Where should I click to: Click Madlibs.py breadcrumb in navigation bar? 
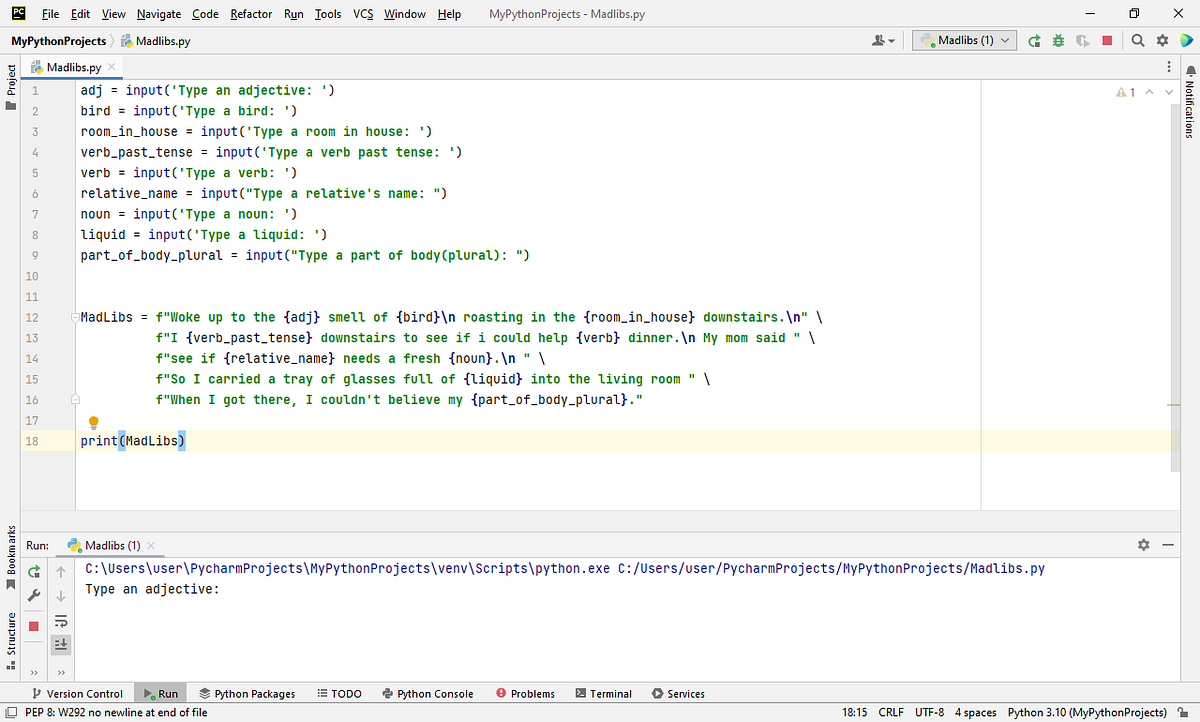coord(155,41)
